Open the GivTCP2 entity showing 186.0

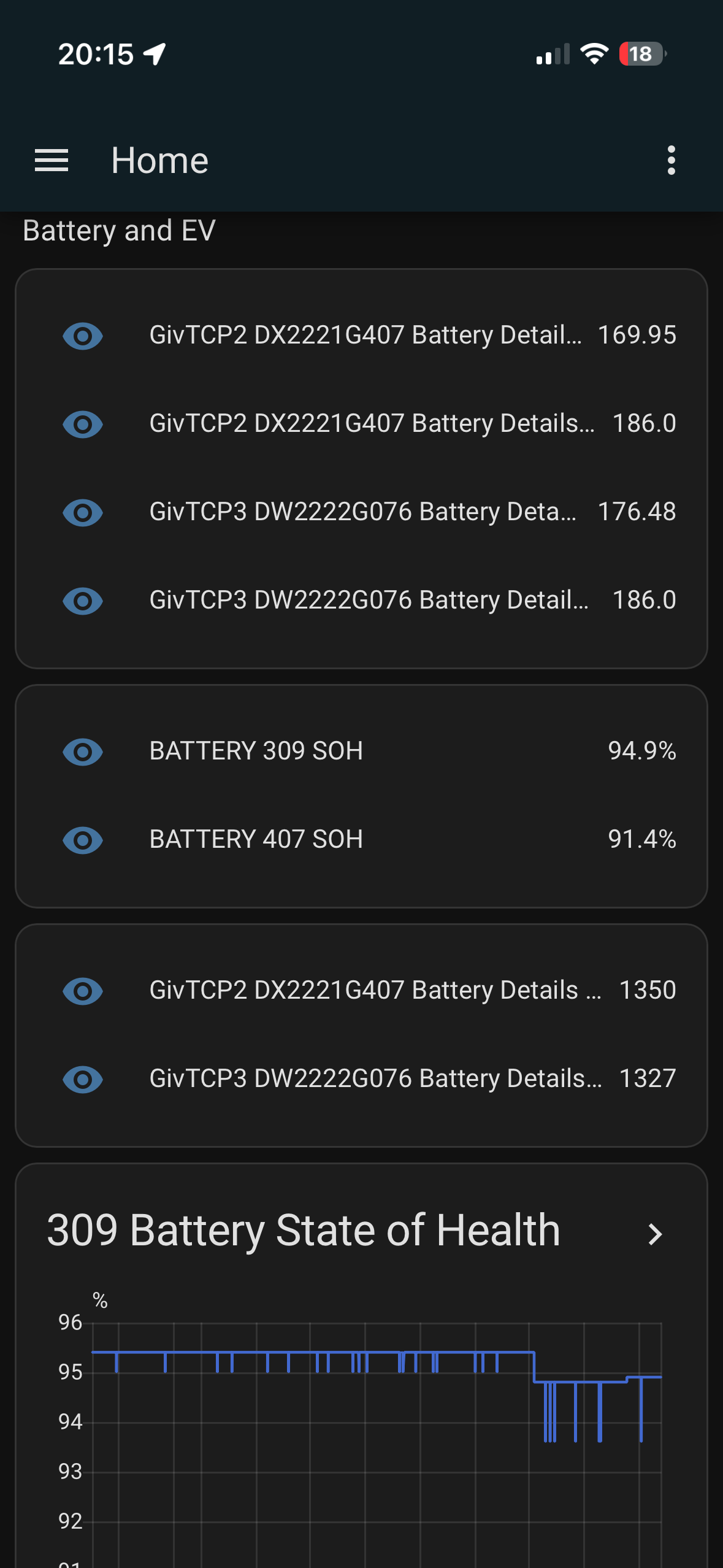(x=361, y=424)
